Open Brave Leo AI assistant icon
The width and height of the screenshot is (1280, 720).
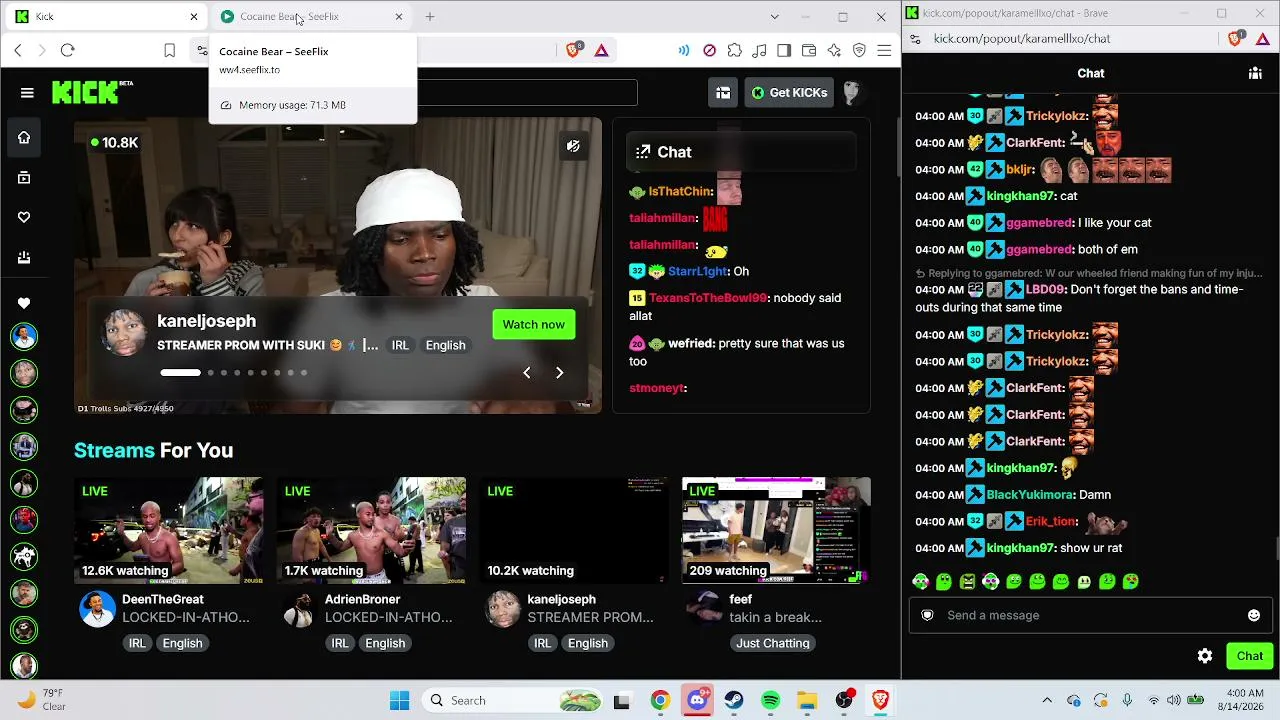point(834,50)
